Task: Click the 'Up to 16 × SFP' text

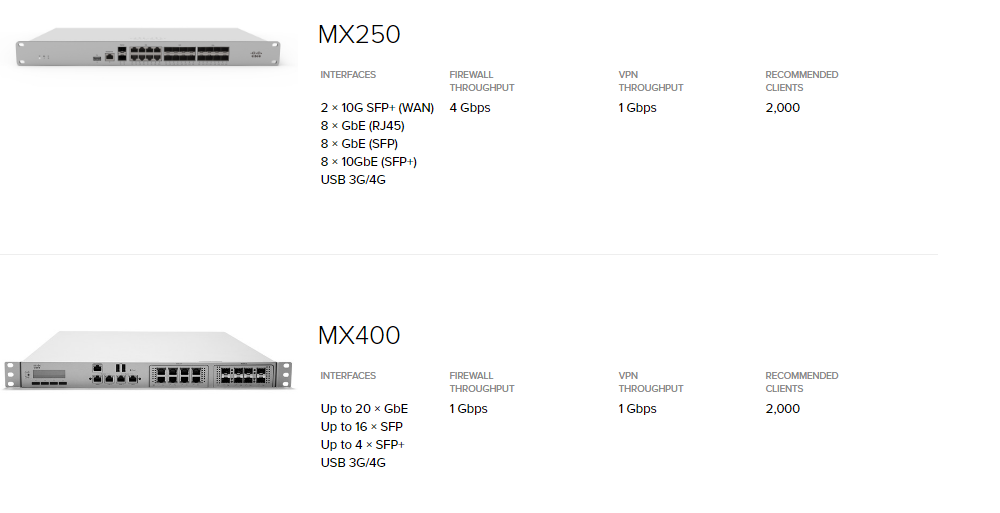Action: tap(362, 427)
